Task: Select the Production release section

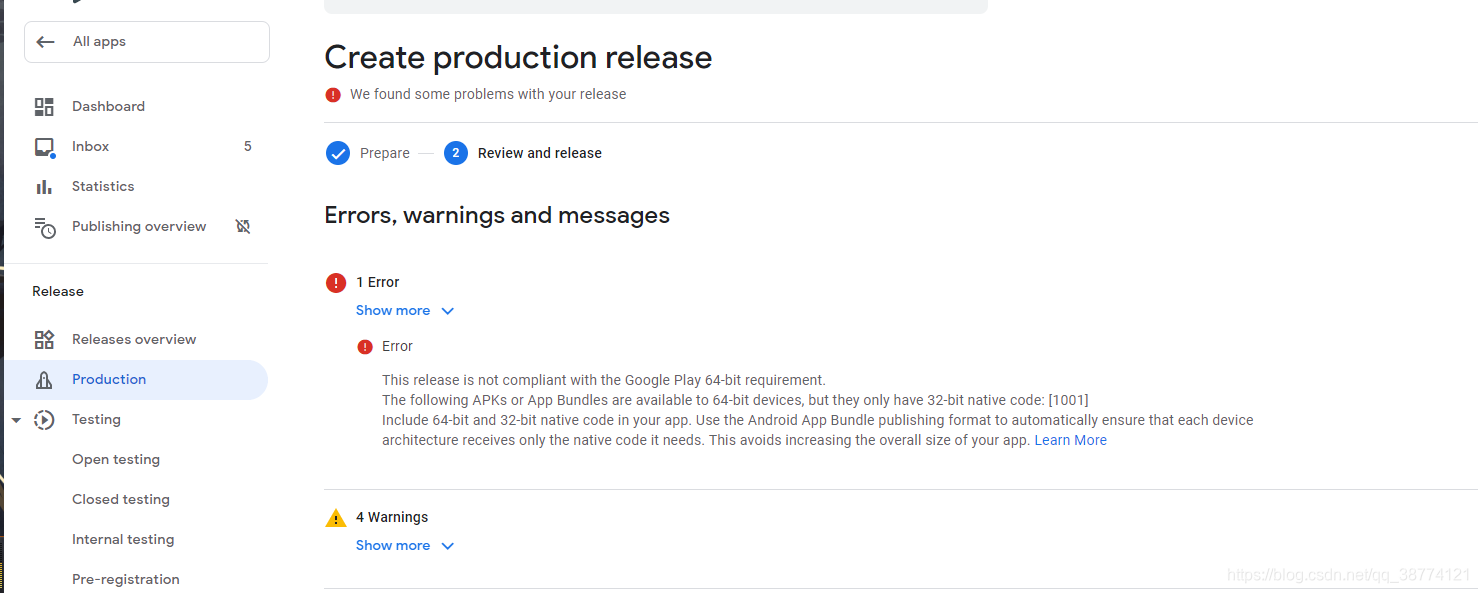Action: click(x=108, y=379)
